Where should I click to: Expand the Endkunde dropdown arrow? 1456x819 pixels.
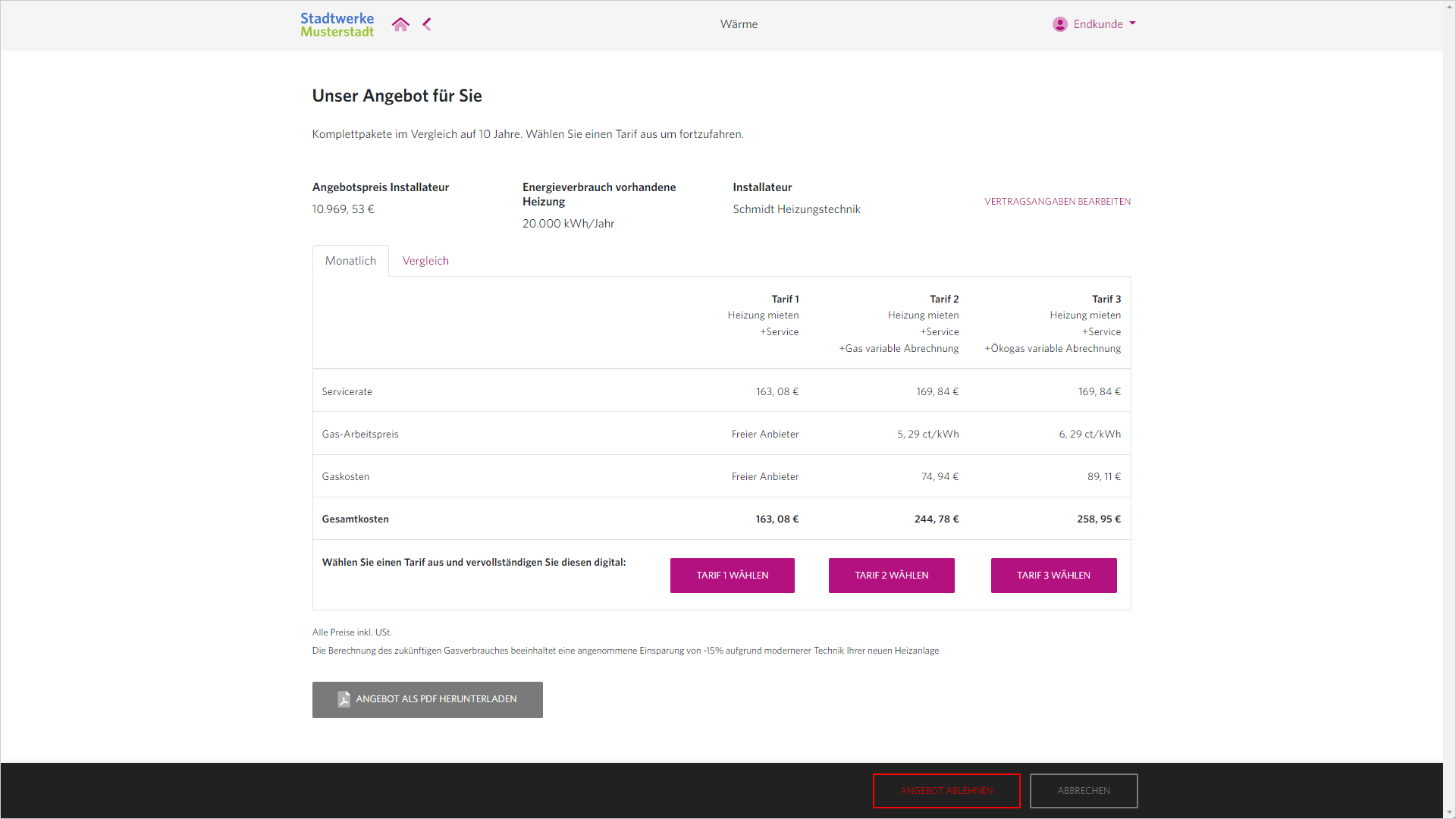pyautogui.click(x=1133, y=24)
